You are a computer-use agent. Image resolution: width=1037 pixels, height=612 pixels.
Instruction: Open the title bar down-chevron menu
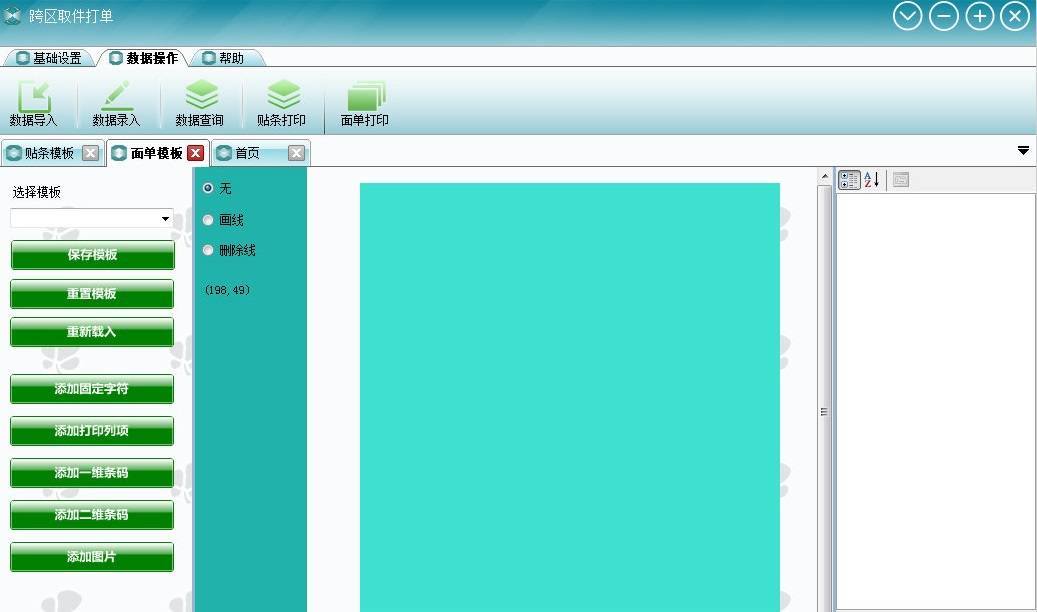[907, 16]
